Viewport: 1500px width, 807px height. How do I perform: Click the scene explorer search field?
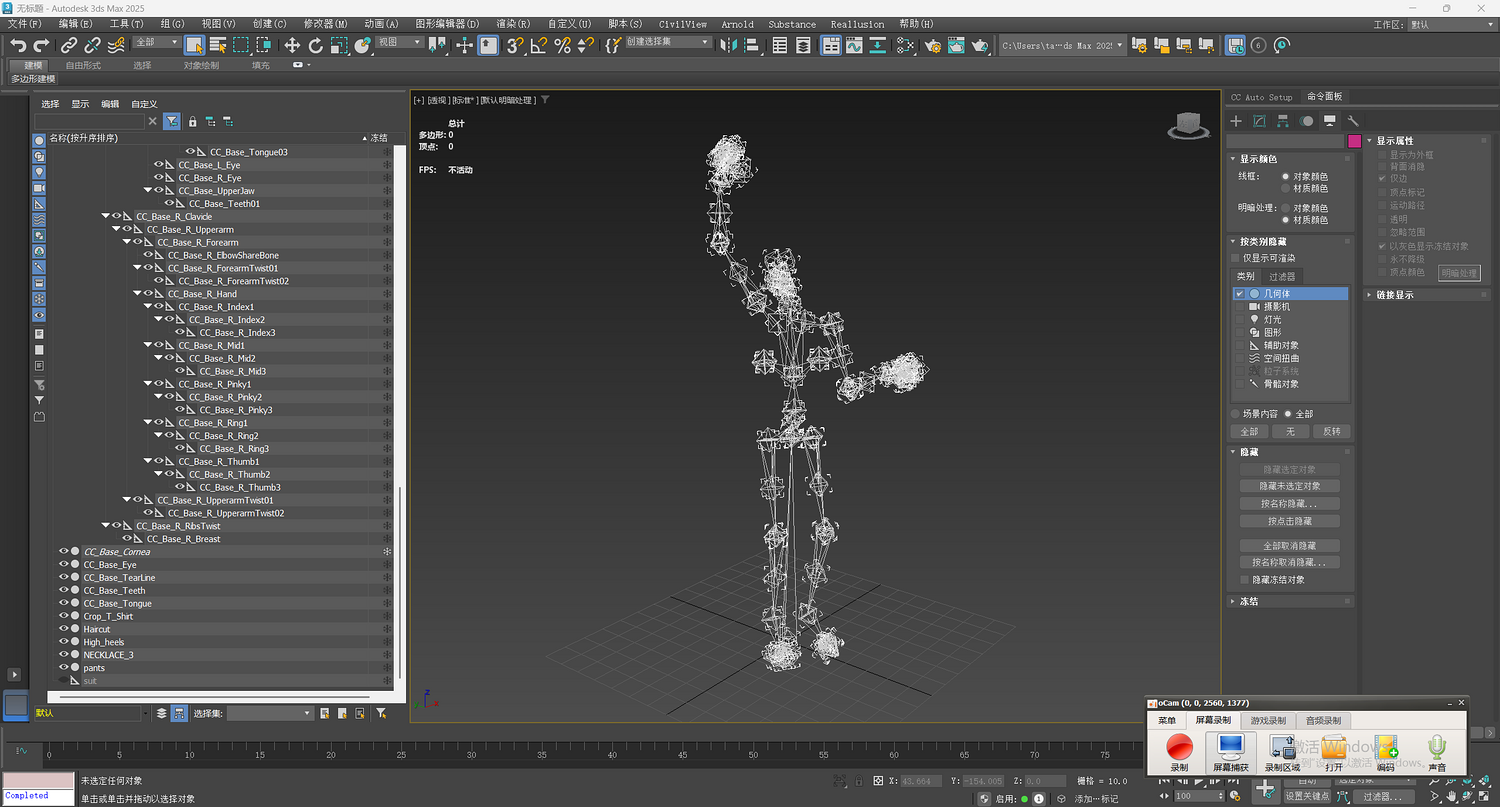point(90,121)
